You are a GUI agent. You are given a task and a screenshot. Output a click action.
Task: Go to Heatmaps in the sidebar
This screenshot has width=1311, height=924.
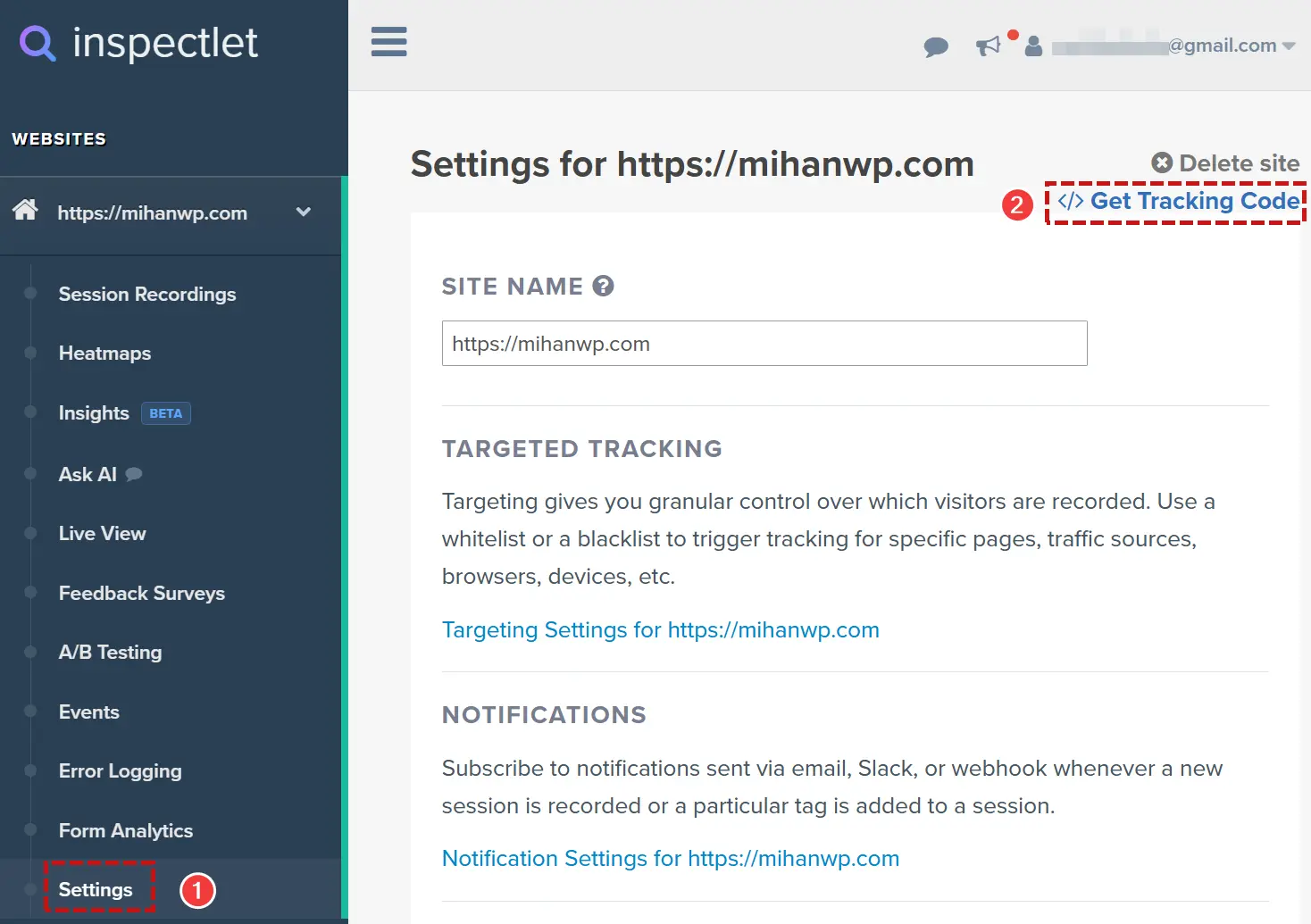point(104,354)
